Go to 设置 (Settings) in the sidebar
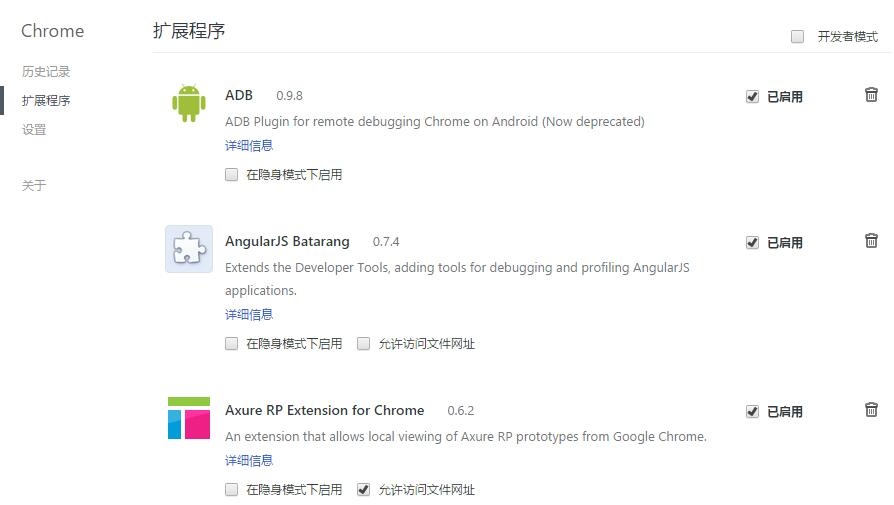Viewport: 894px width, 505px height. 34,130
